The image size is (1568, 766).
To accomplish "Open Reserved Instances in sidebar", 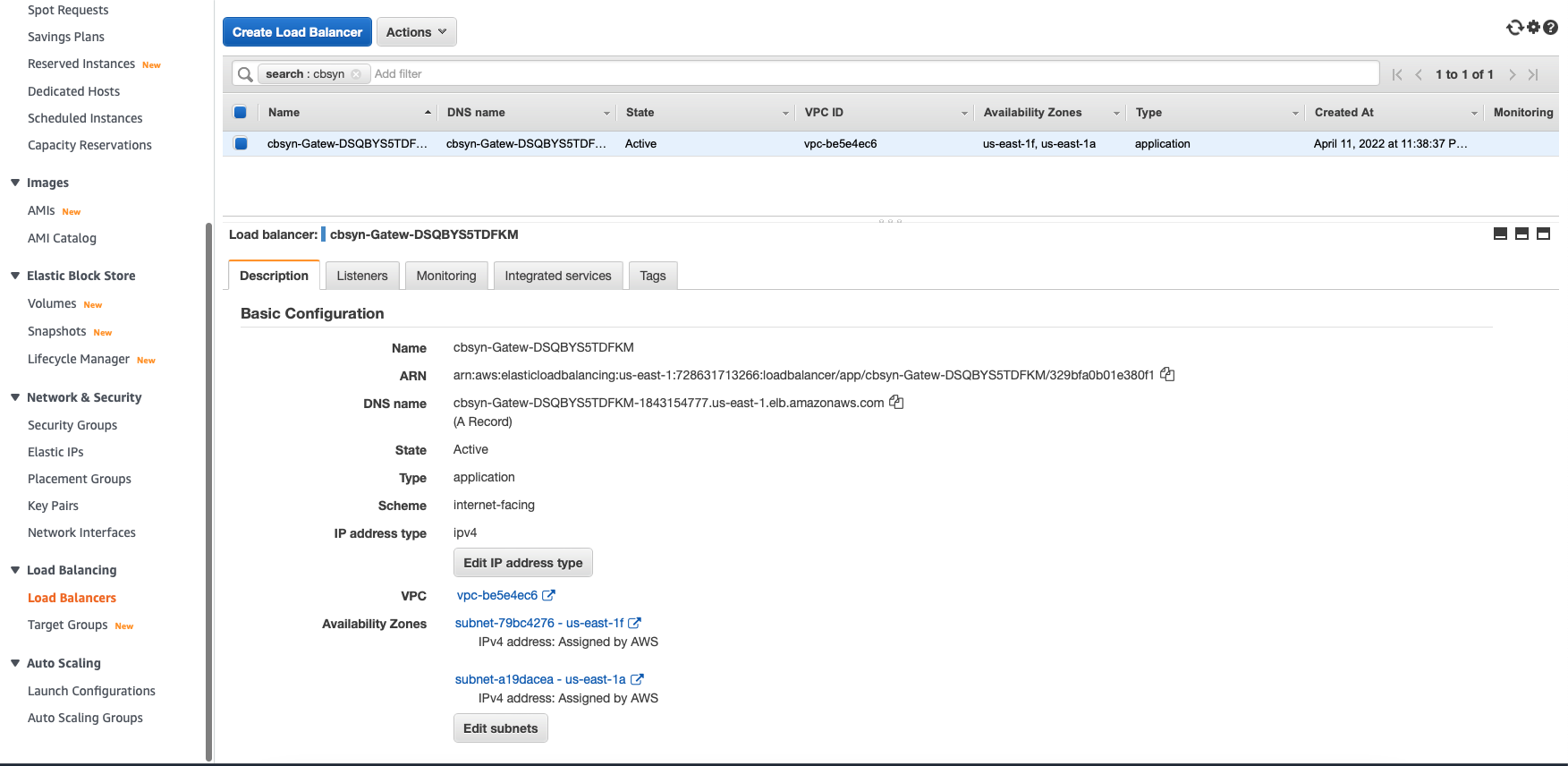I will 81,64.
